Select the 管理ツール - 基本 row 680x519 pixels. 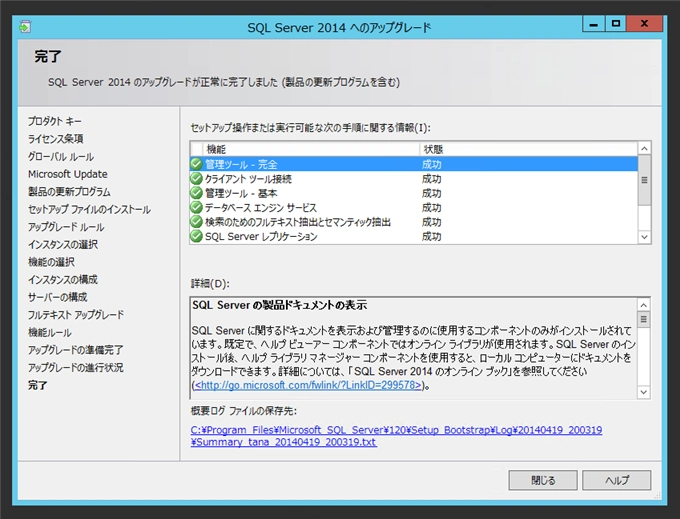click(414, 193)
